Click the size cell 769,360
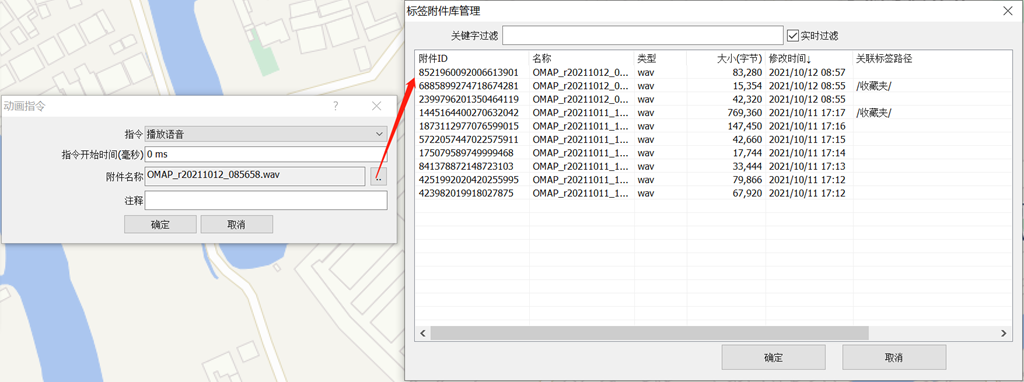Screen dimensions: 1024x382 pyautogui.click(x=743, y=112)
